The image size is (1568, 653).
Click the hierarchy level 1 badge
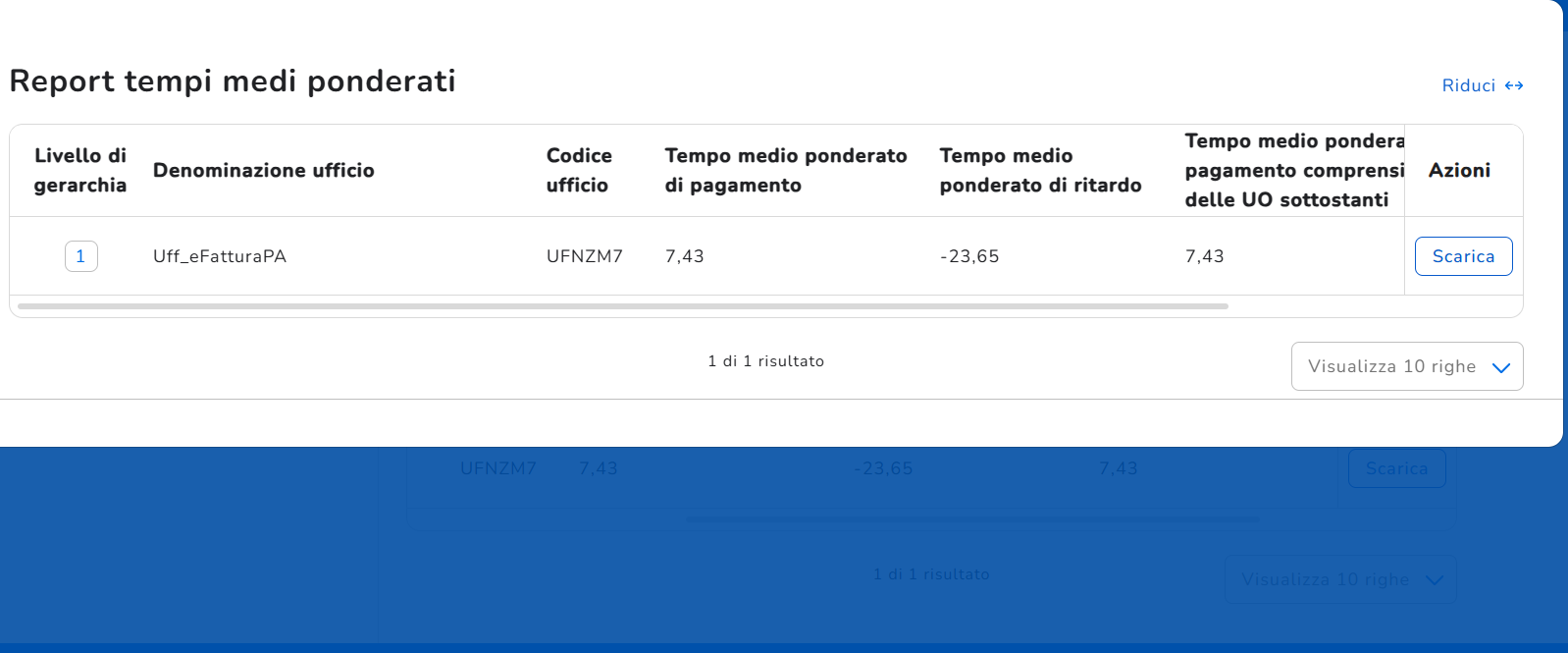click(80, 256)
